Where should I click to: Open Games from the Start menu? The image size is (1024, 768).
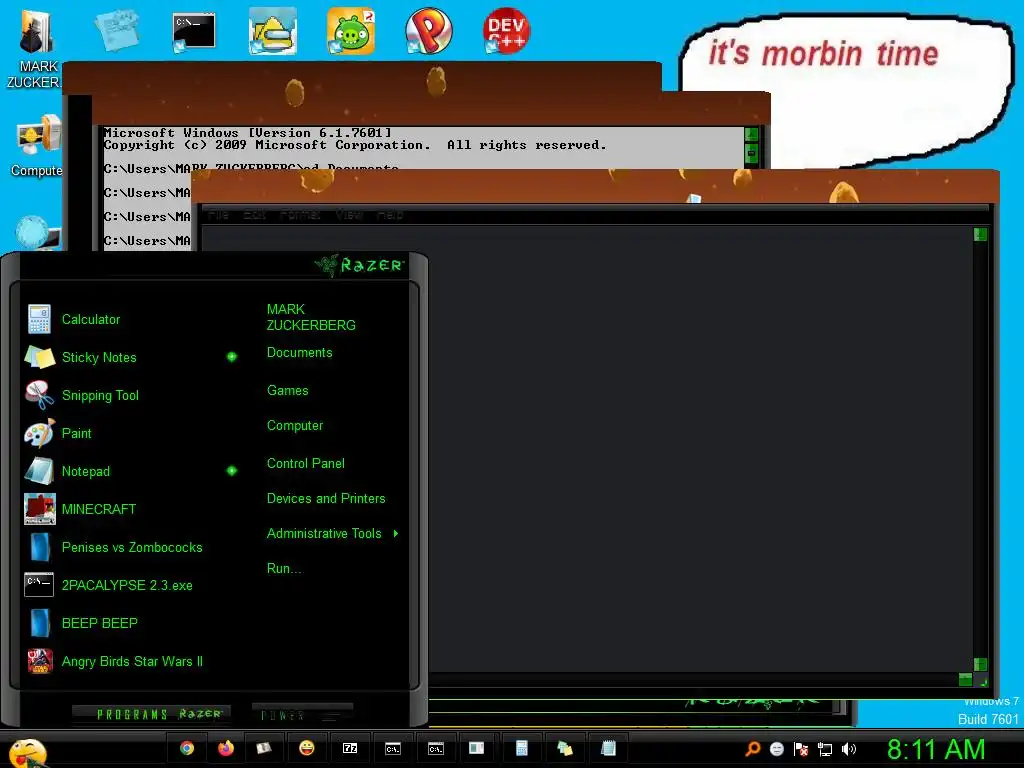click(x=287, y=391)
